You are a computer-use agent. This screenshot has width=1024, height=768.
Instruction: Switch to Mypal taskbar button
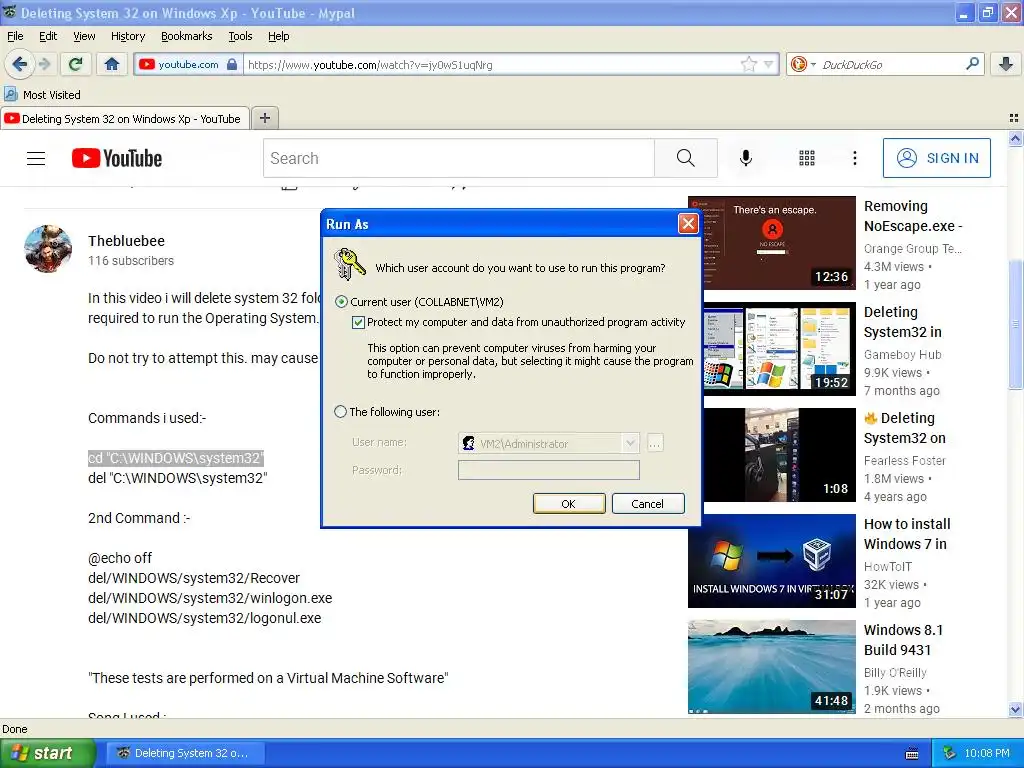coord(186,753)
